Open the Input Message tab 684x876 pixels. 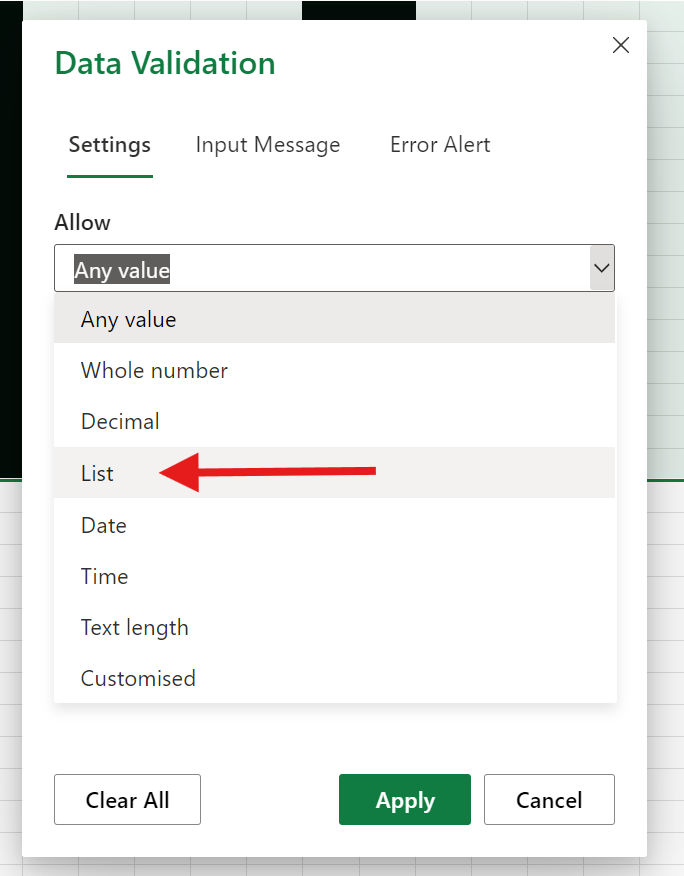click(268, 145)
